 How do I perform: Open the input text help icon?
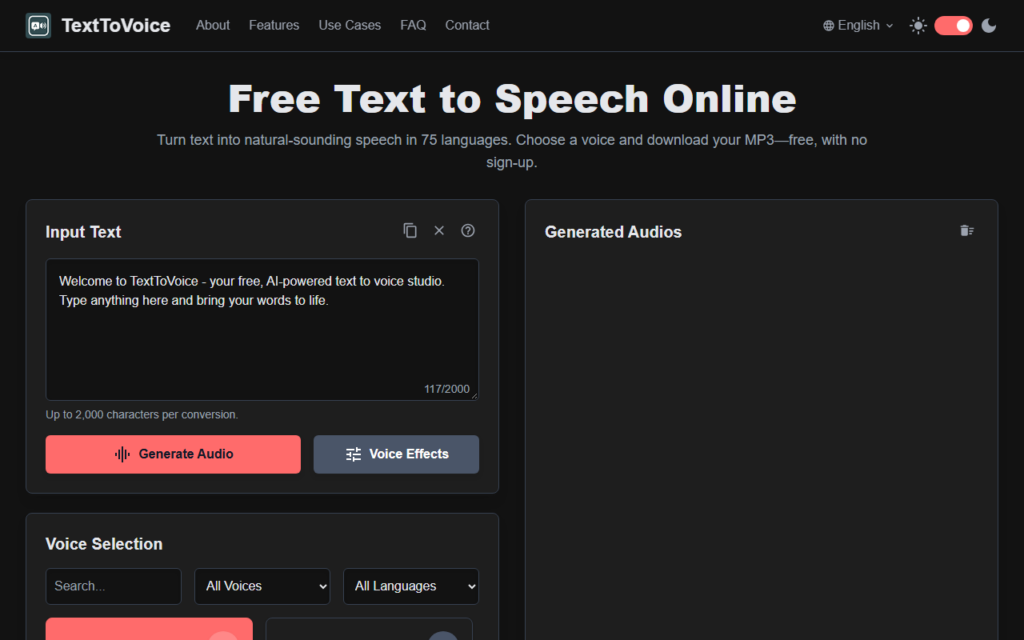(x=468, y=231)
